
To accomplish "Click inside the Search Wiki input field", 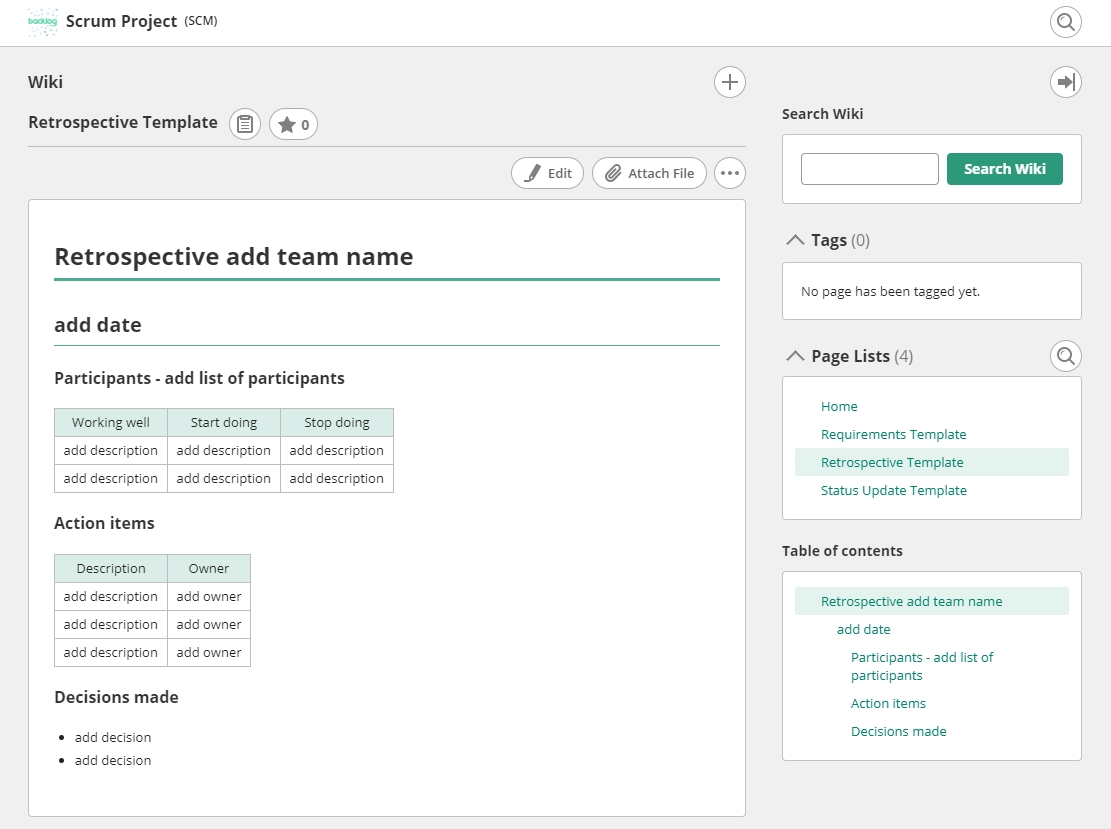I will pos(868,168).
